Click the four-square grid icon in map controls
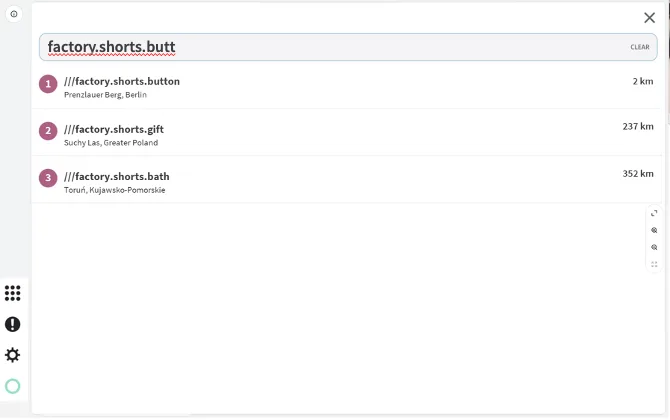This screenshot has width=670, height=420. click(654, 264)
